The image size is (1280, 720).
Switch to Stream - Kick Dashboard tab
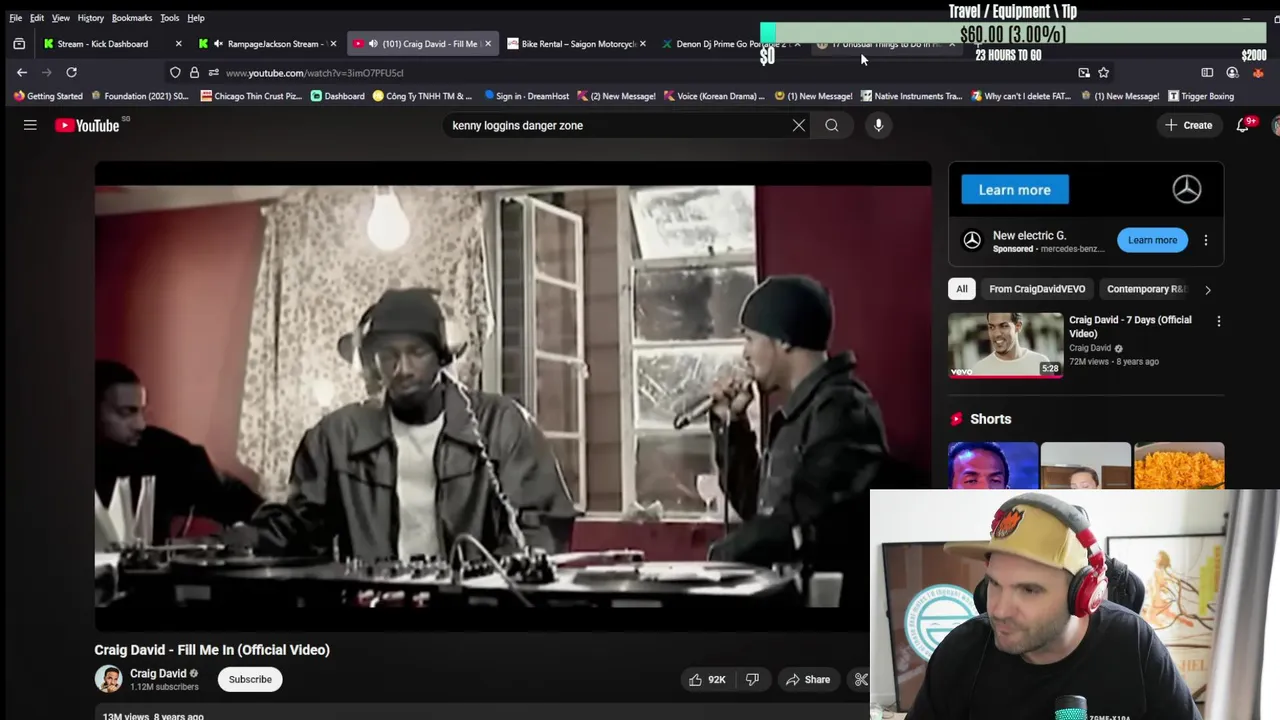[x=103, y=44]
